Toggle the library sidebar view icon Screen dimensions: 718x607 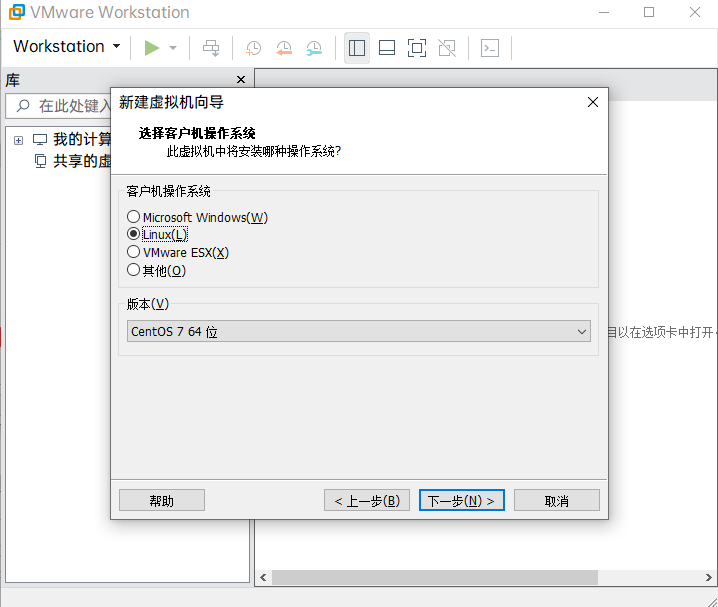coord(357,48)
